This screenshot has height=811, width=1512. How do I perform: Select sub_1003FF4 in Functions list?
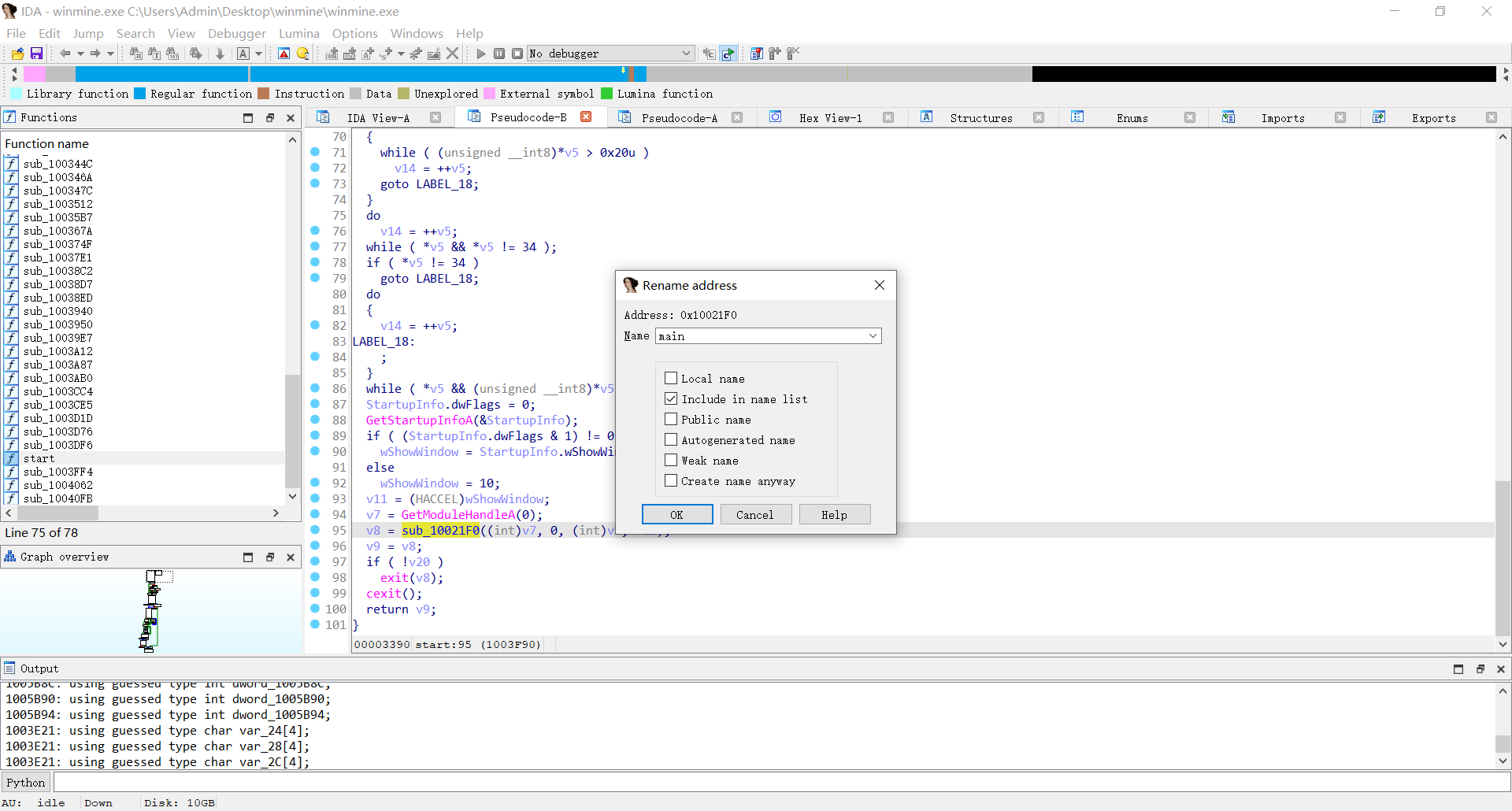pyautogui.click(x=143, y=472)
